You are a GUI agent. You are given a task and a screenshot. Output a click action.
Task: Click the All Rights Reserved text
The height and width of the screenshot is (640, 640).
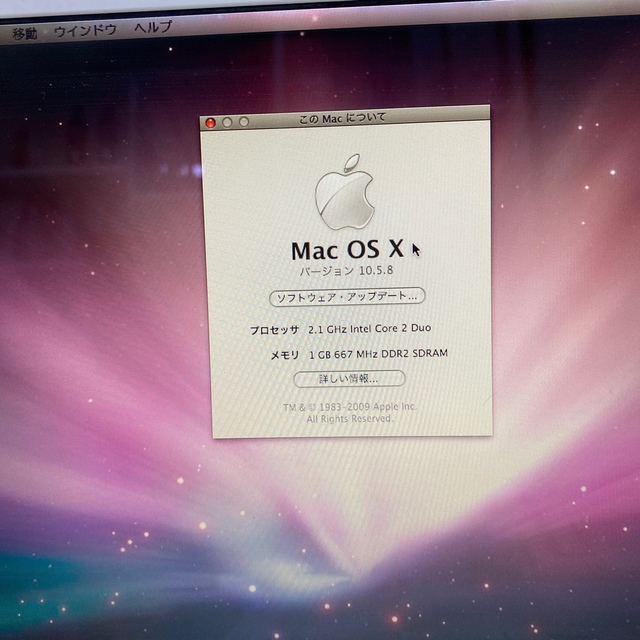[349, 419]
